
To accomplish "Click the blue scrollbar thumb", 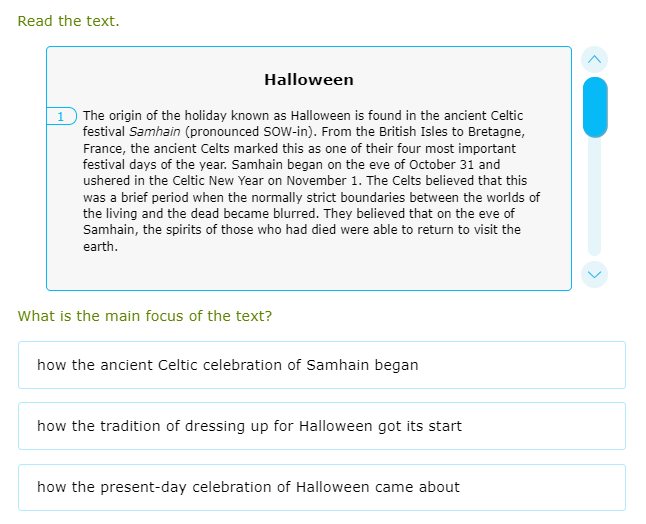I will tap(595, 107).
